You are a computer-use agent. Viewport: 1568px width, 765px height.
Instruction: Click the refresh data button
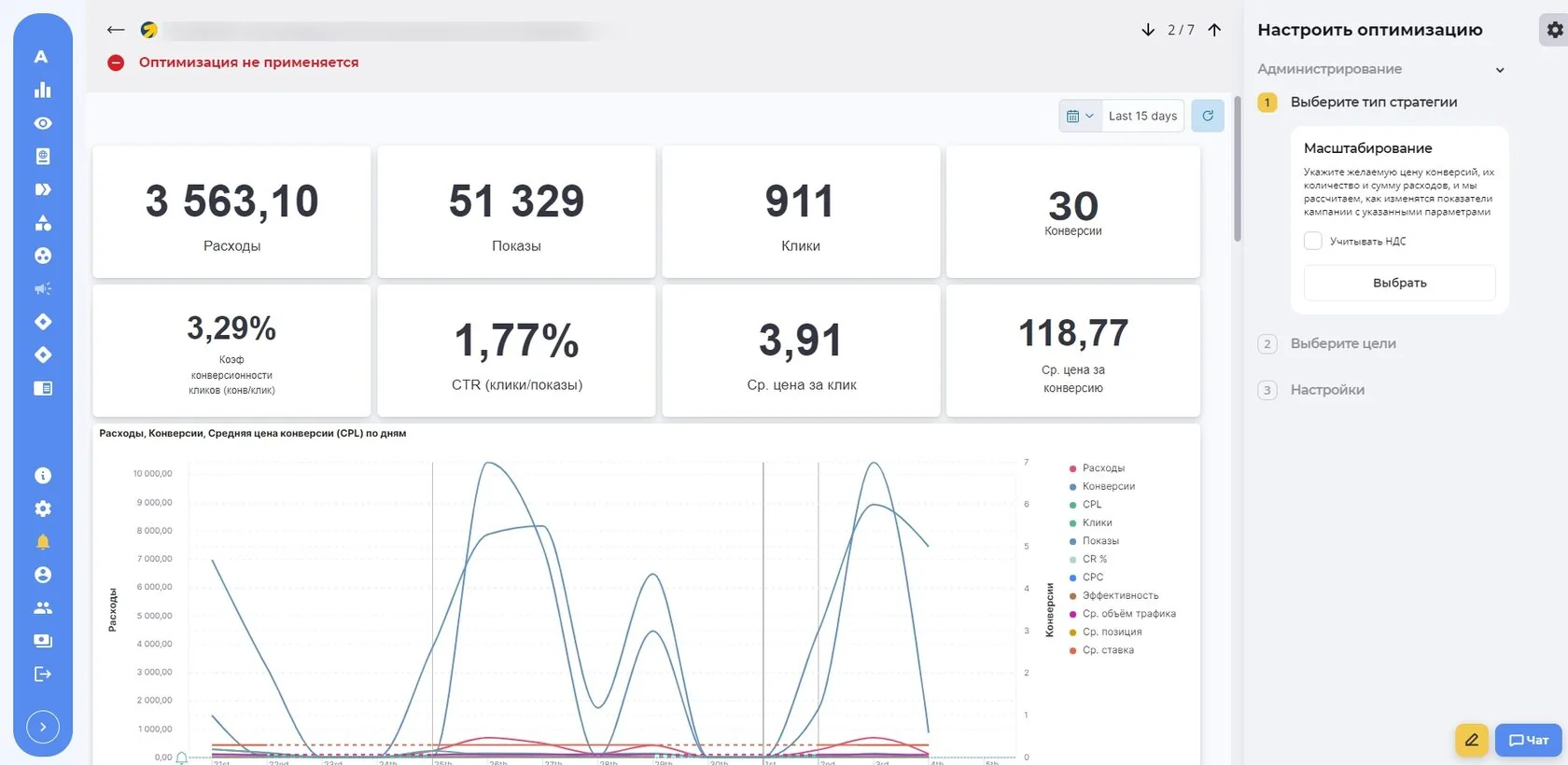pos(1208,116)
